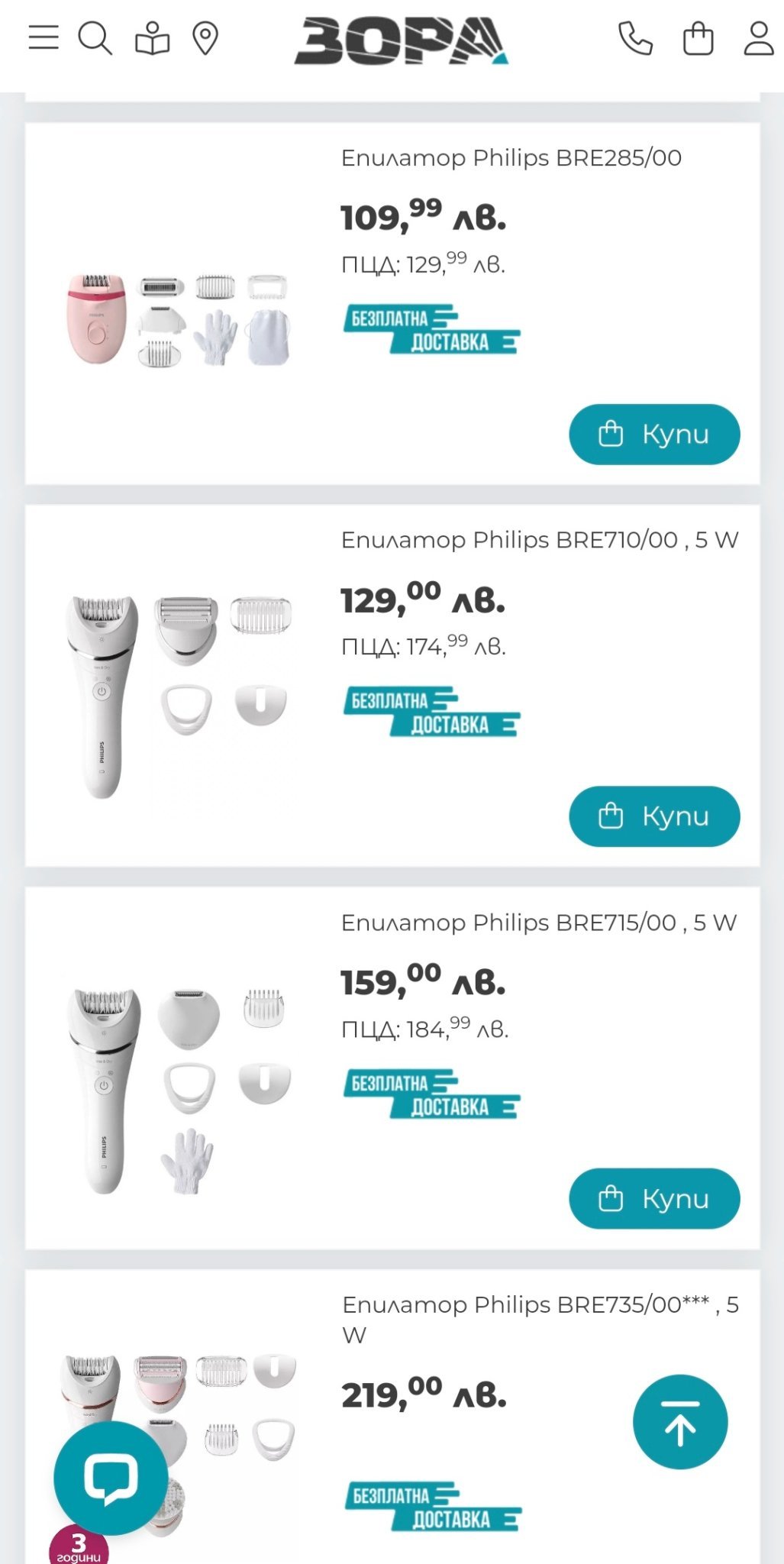Image resolution: width=784 pixels, height=1564 pixels.
Task: Click the phone contact icon
Action: click(635, 38)
